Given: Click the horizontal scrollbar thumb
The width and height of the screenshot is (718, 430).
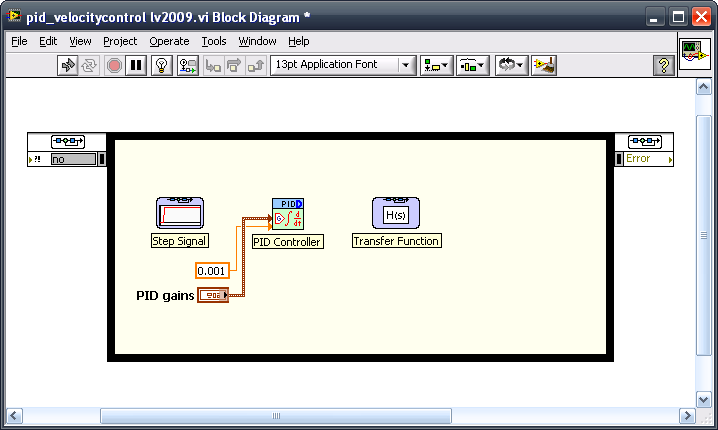Looking at the screenshot, I should point(276,416).
